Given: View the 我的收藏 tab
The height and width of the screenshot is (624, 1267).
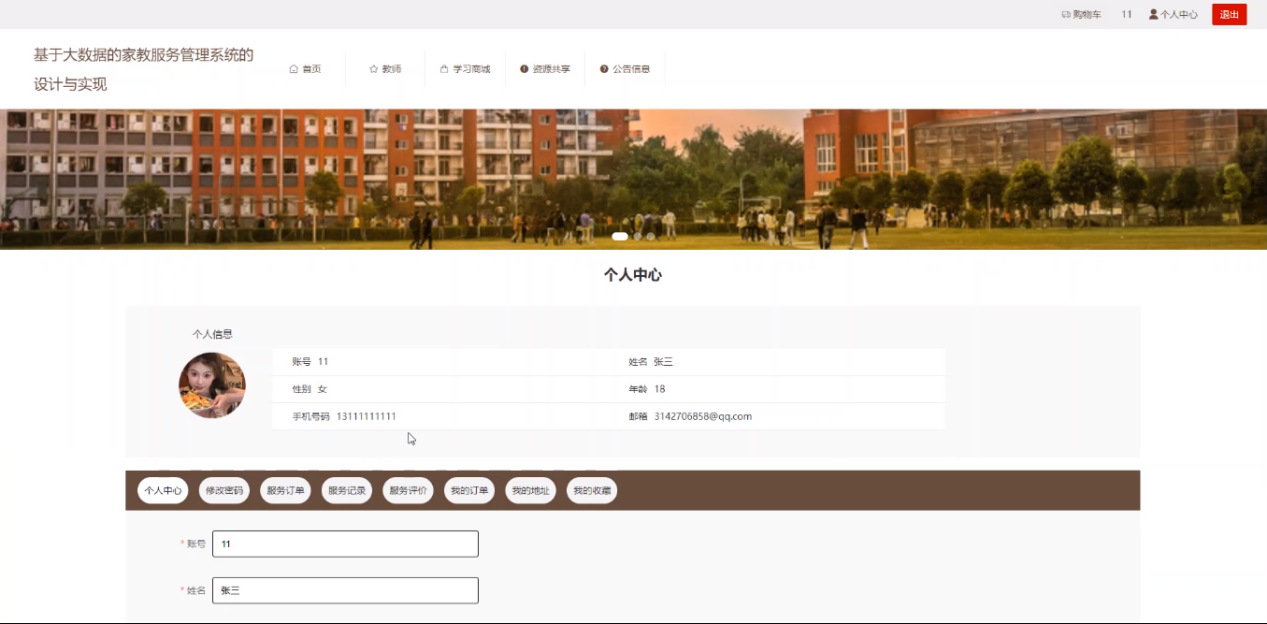Looking at the screenshot, I should (x=591, y=491).
